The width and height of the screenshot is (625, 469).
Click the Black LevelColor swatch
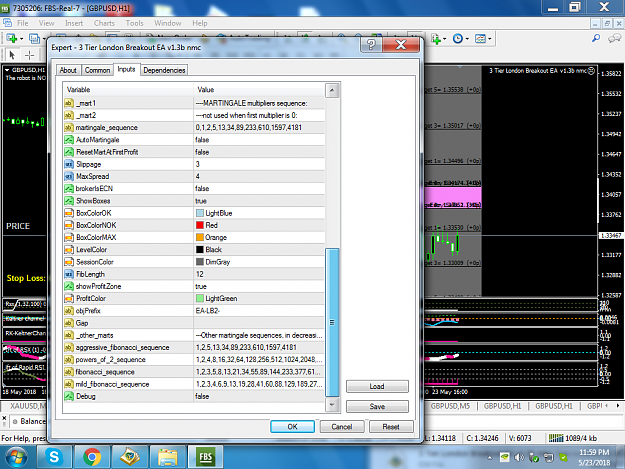click(x=200, y=250)
